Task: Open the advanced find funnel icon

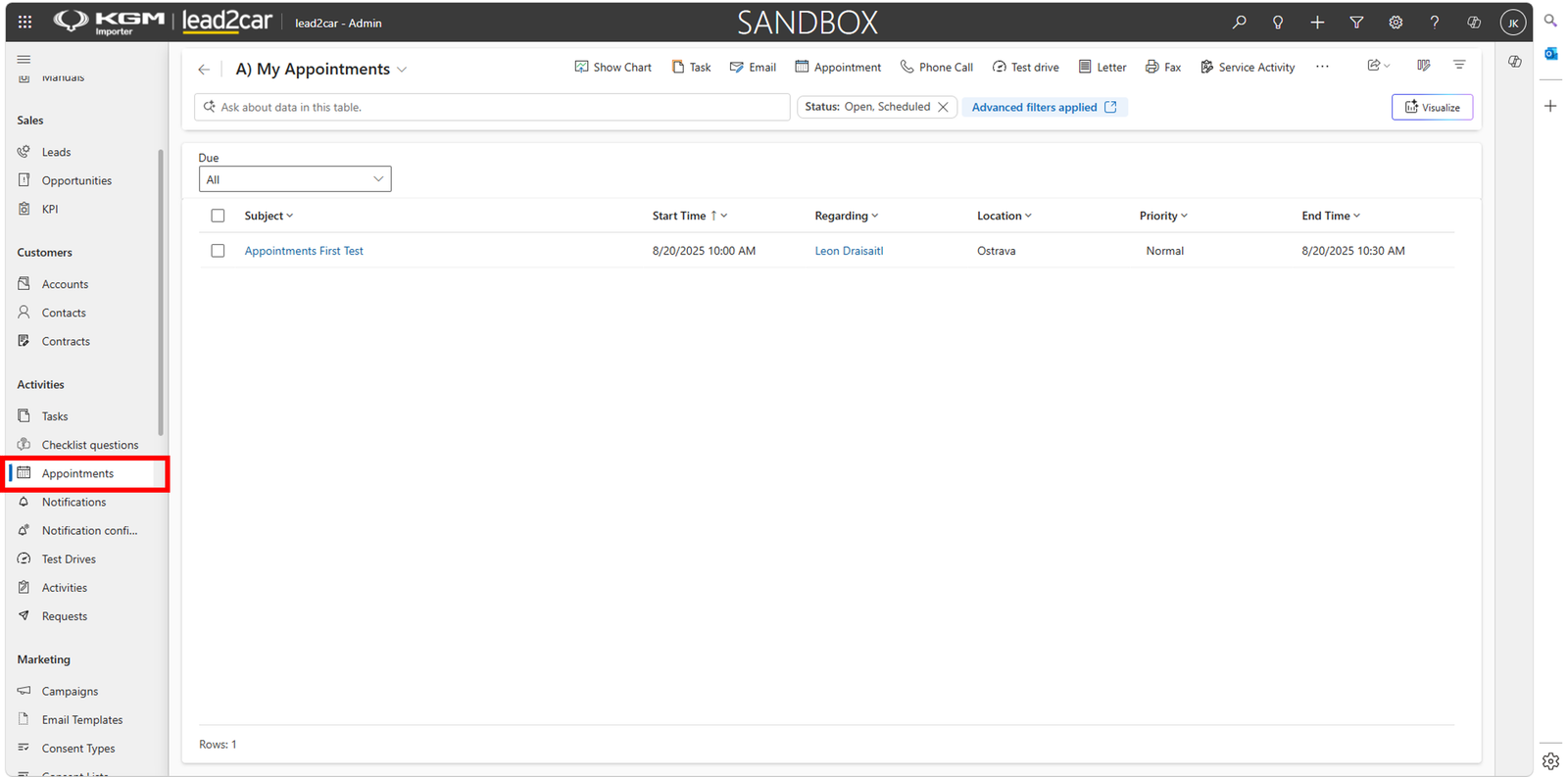Action: [1356, 22]
